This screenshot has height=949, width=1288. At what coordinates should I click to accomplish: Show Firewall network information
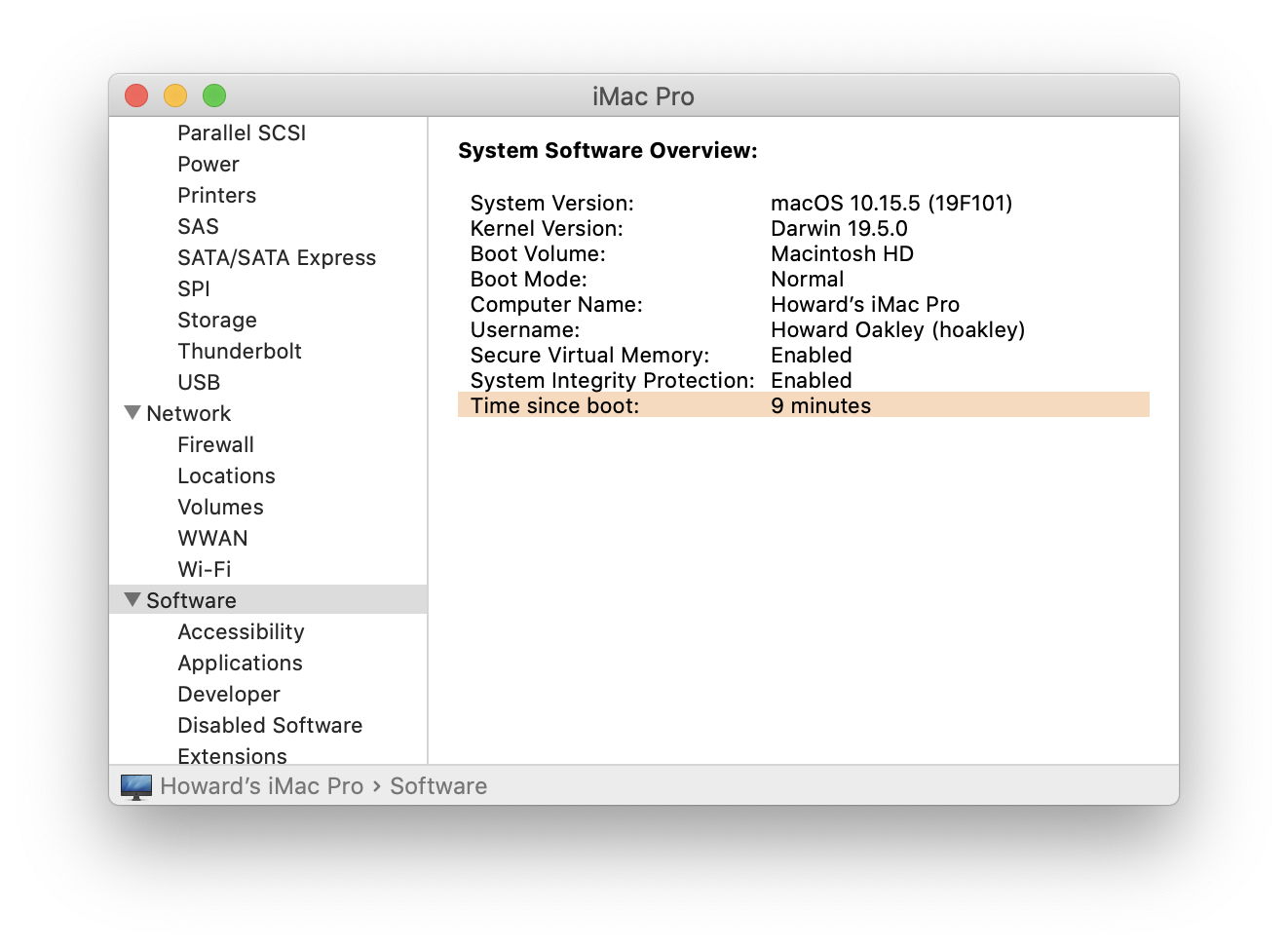pyautogui.click(x=215, y=444)
